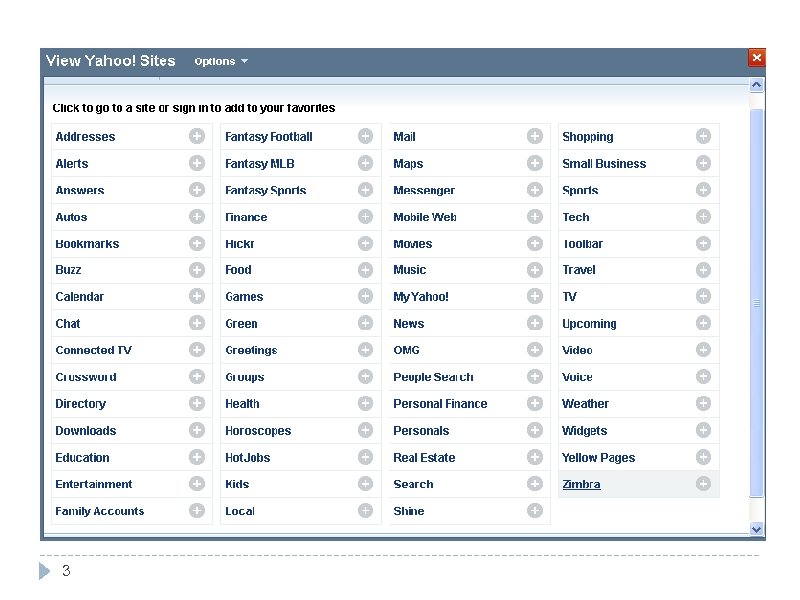Add Family Accounts with its plus icon
This screenshot has width=800, height=600.
pyautogui.click(x=196, y=511)
